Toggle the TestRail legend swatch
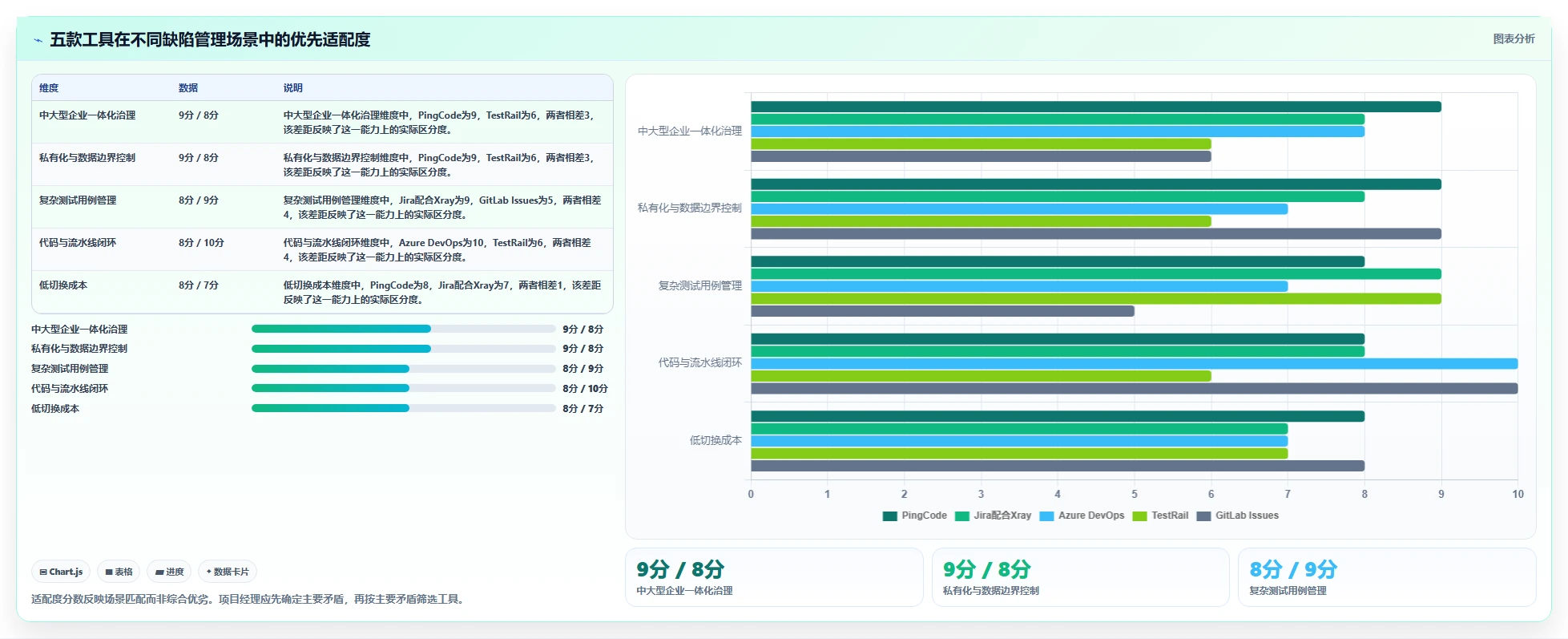Screen dimensions: 1568x639 tap(1139, 516)
